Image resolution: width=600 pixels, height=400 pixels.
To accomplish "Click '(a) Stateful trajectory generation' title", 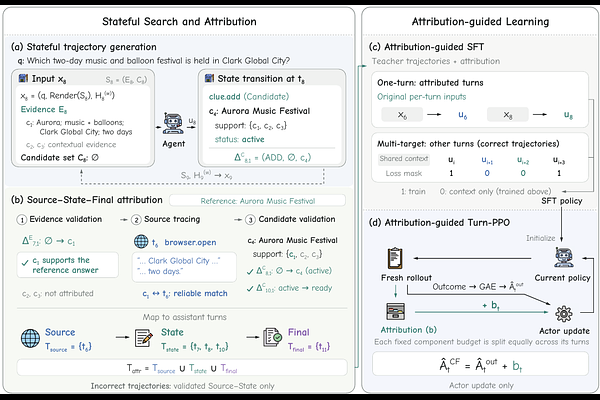I will pyautogui.click(x=84, y=47).
